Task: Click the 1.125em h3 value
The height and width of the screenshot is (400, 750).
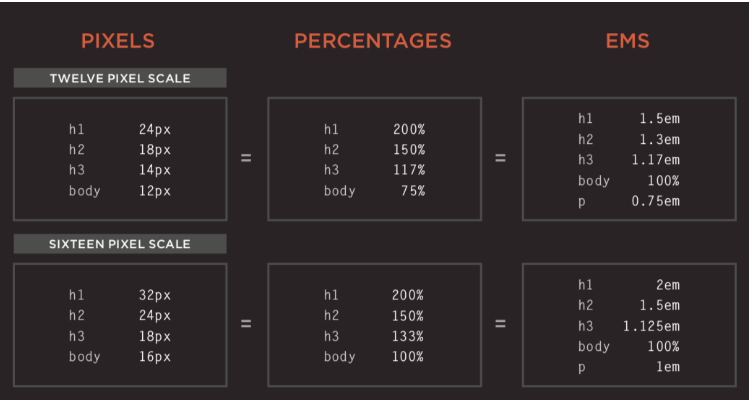Action: [651, 326]
